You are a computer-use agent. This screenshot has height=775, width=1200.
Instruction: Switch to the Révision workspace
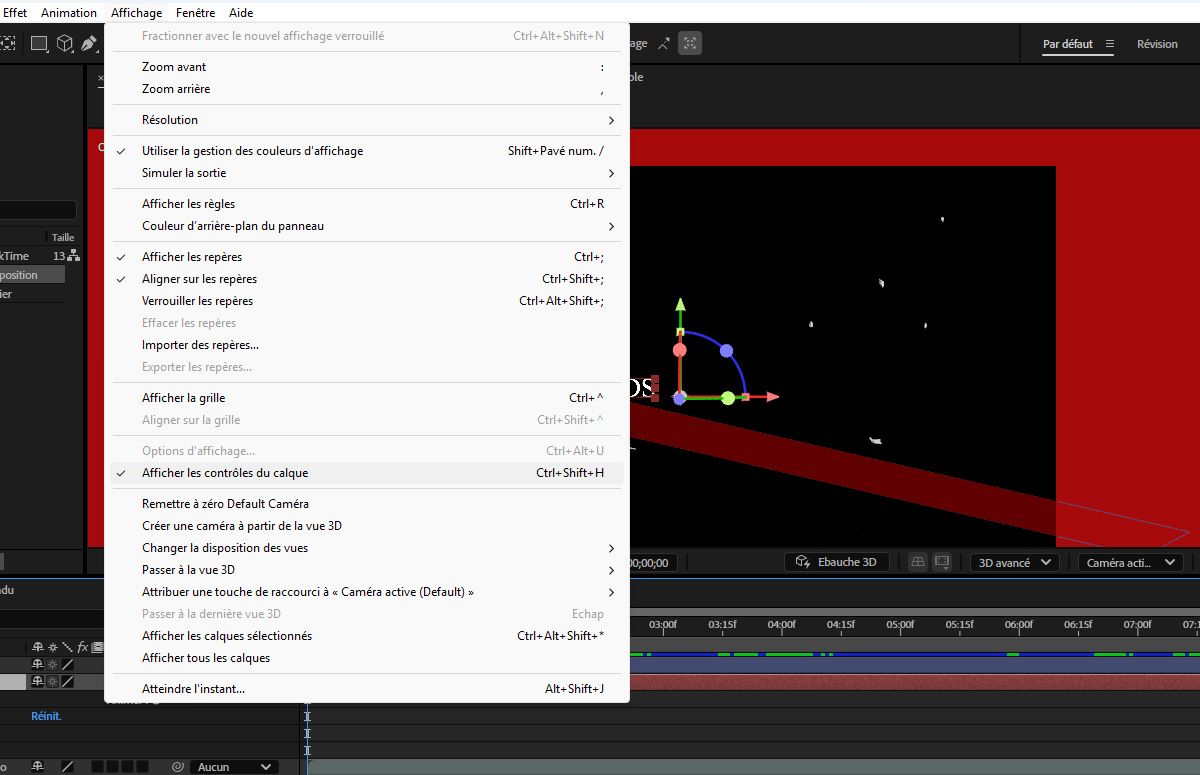[x=1157, y=44]
